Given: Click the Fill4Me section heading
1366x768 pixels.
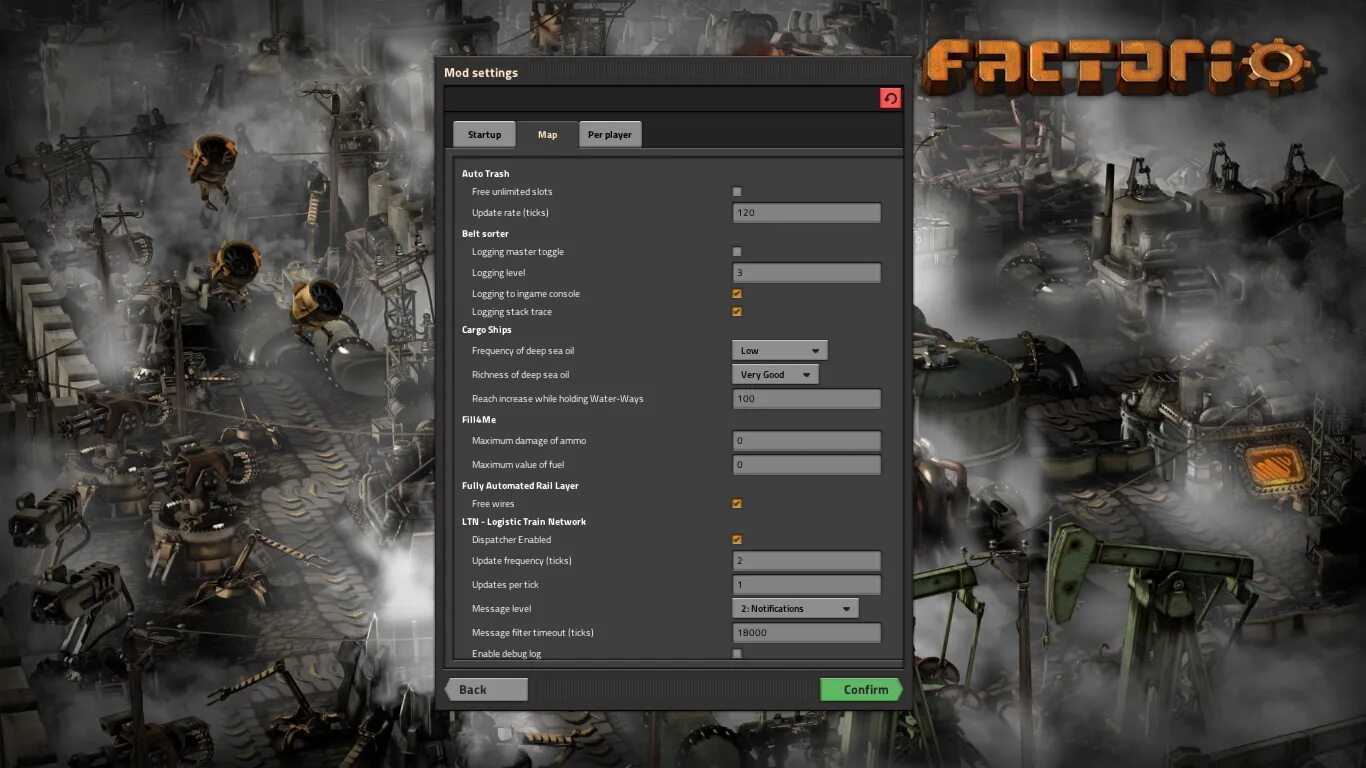Looking at the screenshot, I should [478, 420].
